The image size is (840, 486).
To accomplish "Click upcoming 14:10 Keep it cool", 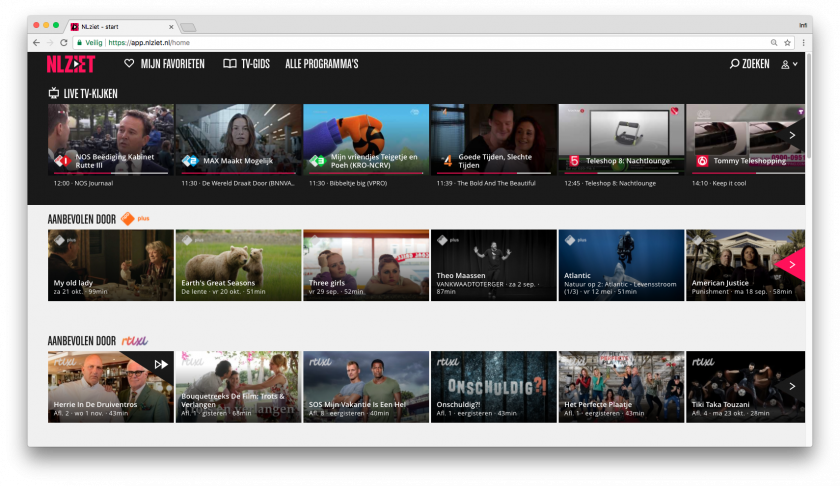I will pyautogui.click(x=719, y=183).
